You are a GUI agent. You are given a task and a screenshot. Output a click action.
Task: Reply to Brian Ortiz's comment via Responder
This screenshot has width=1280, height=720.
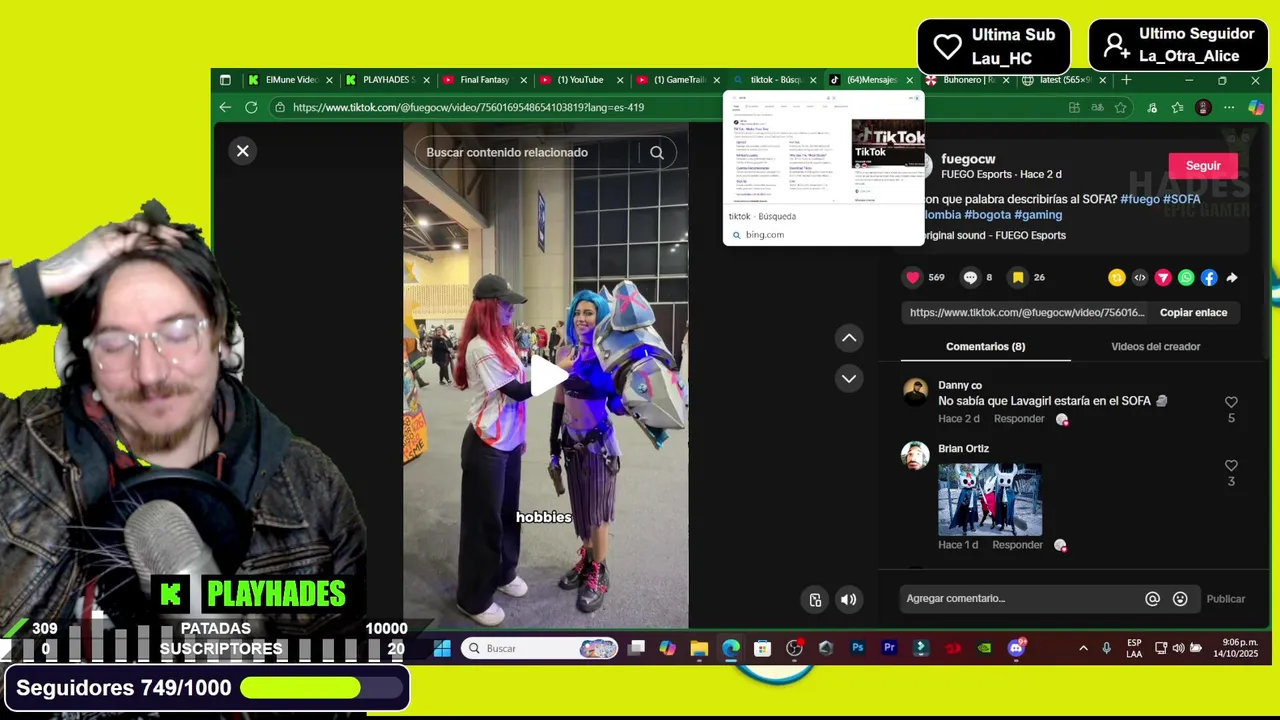(1018, 545)
